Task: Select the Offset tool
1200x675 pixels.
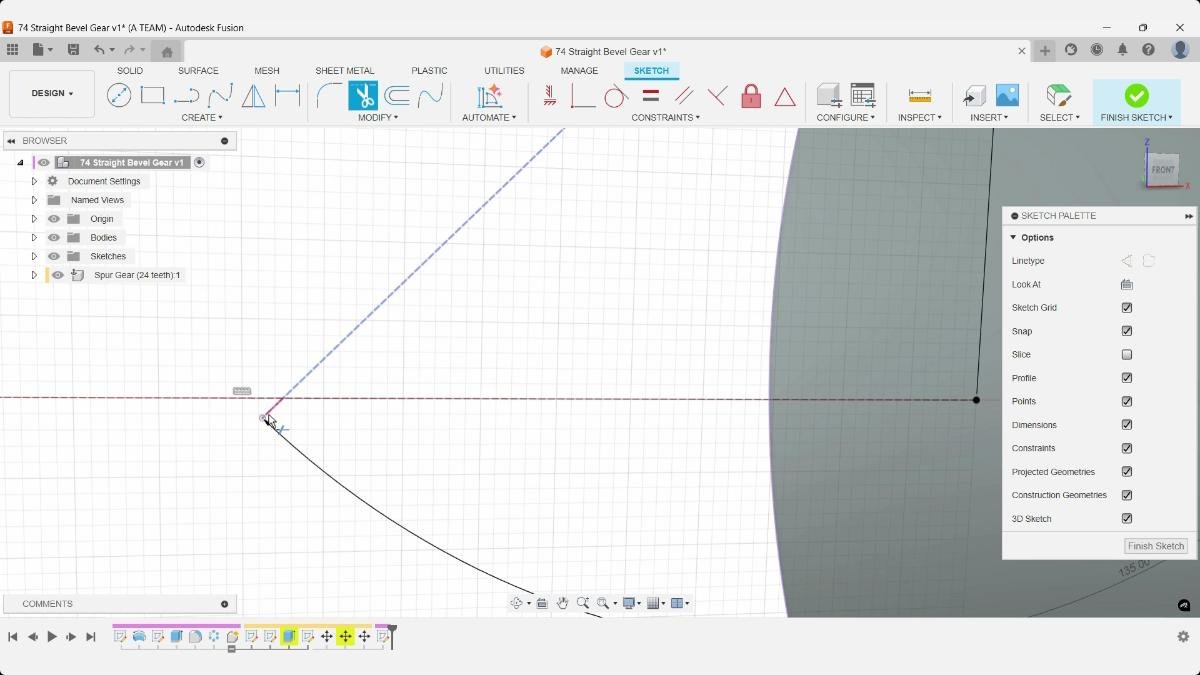Action: tap(397, 96)
